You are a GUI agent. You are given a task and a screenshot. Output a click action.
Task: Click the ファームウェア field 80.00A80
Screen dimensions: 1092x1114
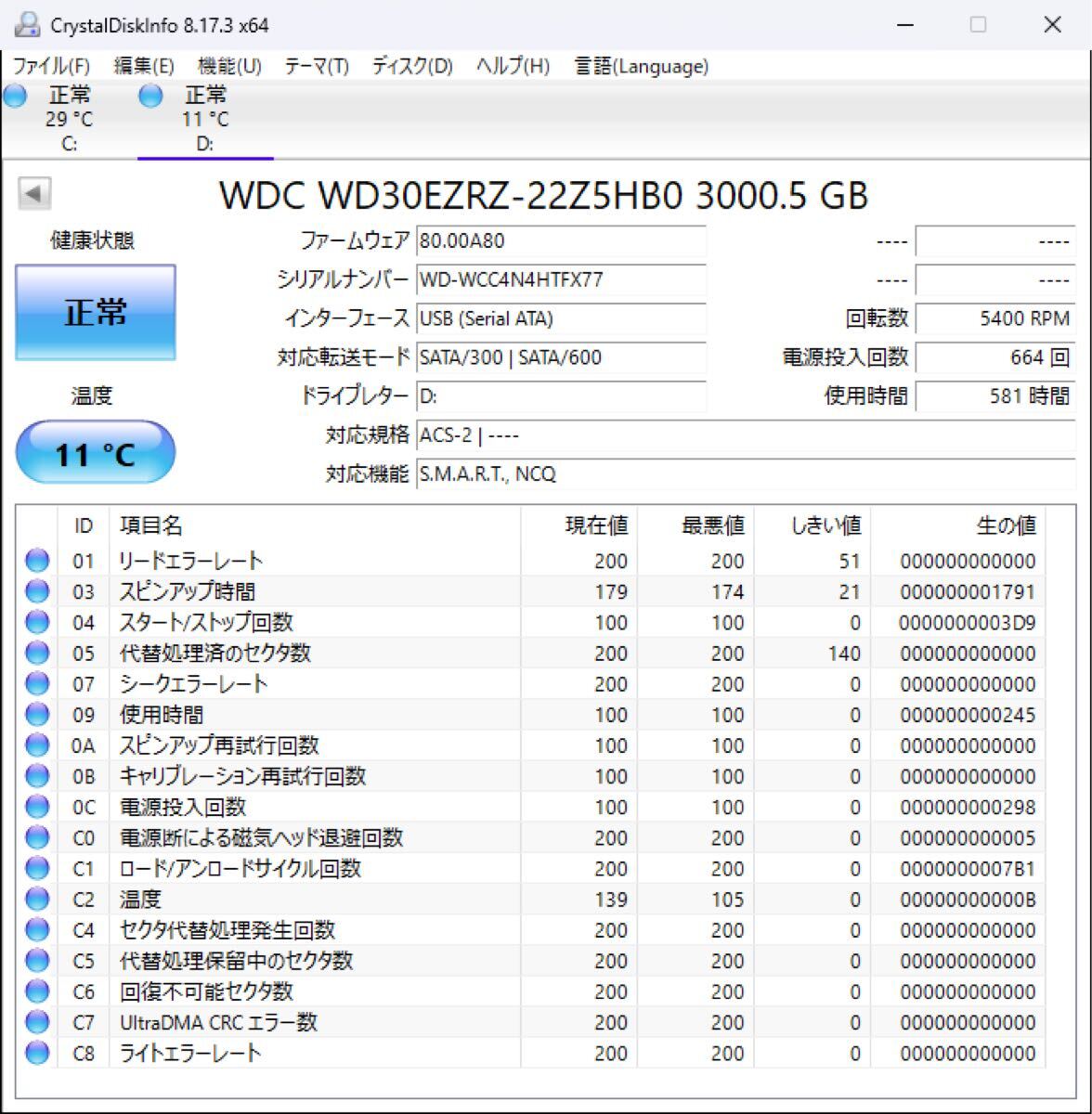[561, 241]
